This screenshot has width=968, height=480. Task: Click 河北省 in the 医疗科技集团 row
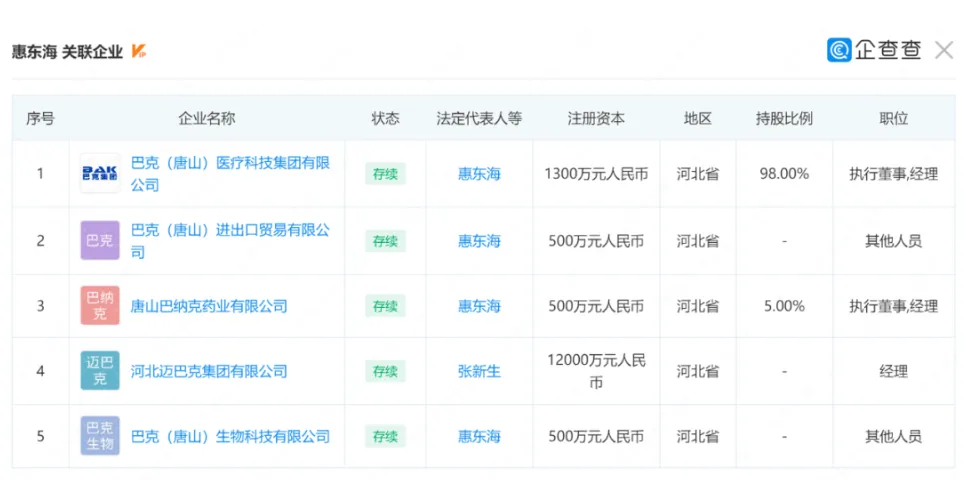tap(698, 174)
